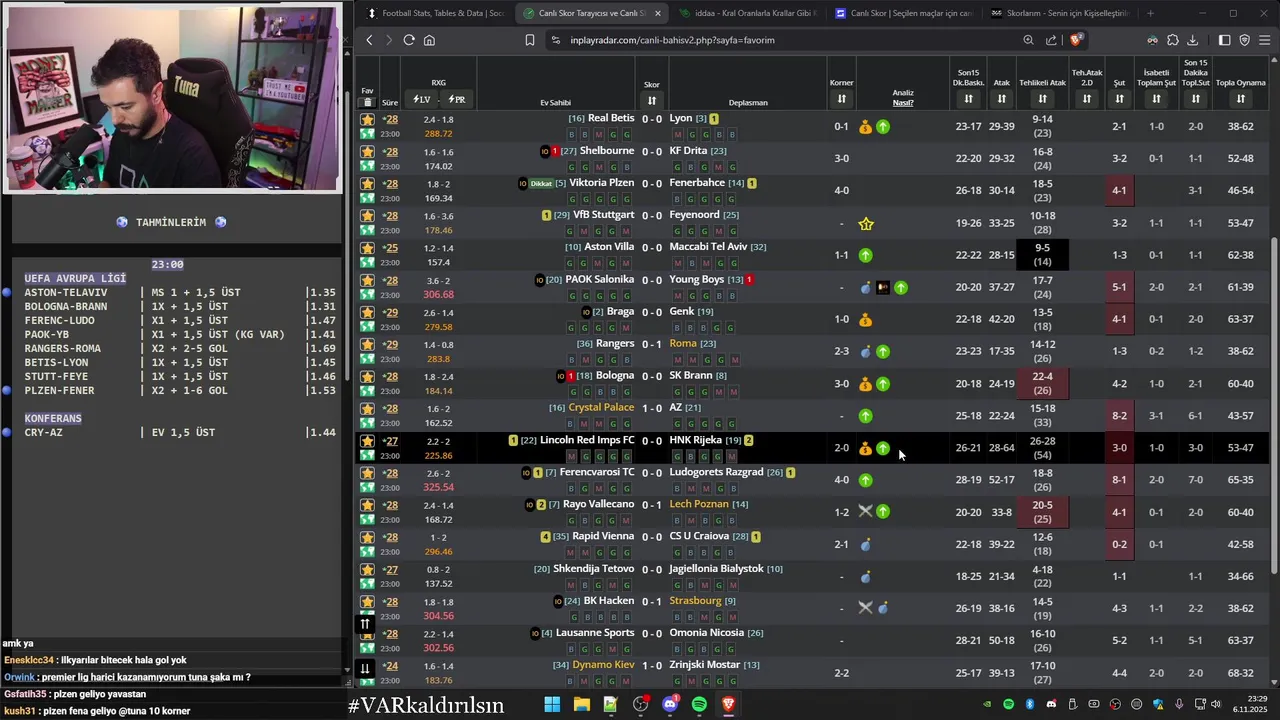
Task: Click the PR sort button under RXG
Action: [456, 100]
